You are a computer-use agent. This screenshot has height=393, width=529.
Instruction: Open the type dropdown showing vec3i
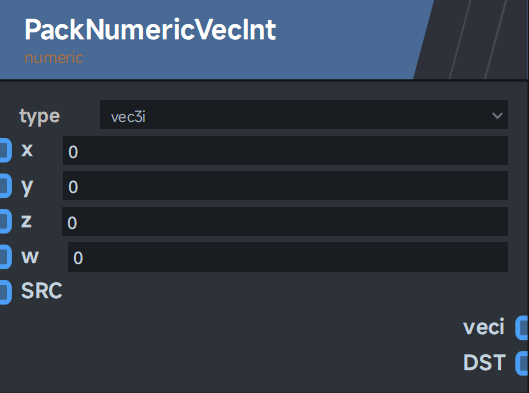[304, 114]
